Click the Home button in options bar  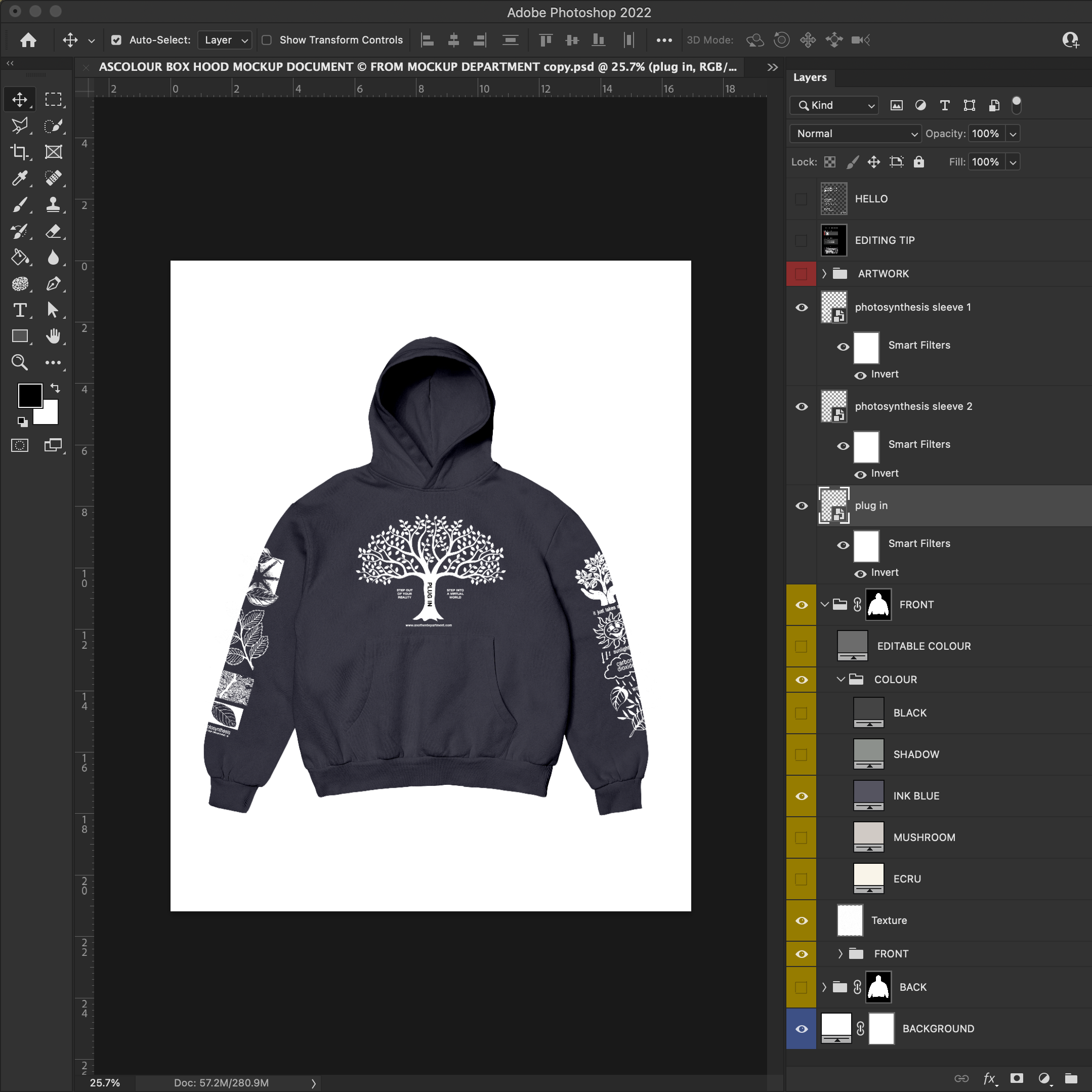[28, 40]
